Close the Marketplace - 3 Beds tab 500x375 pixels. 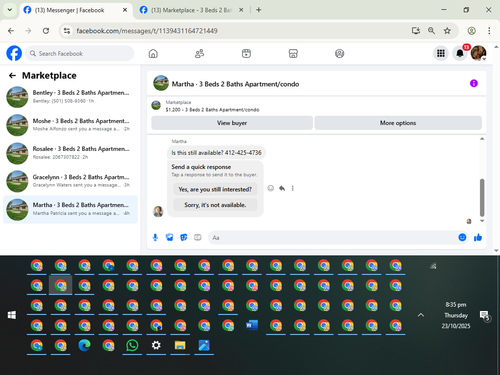(241, 10)
